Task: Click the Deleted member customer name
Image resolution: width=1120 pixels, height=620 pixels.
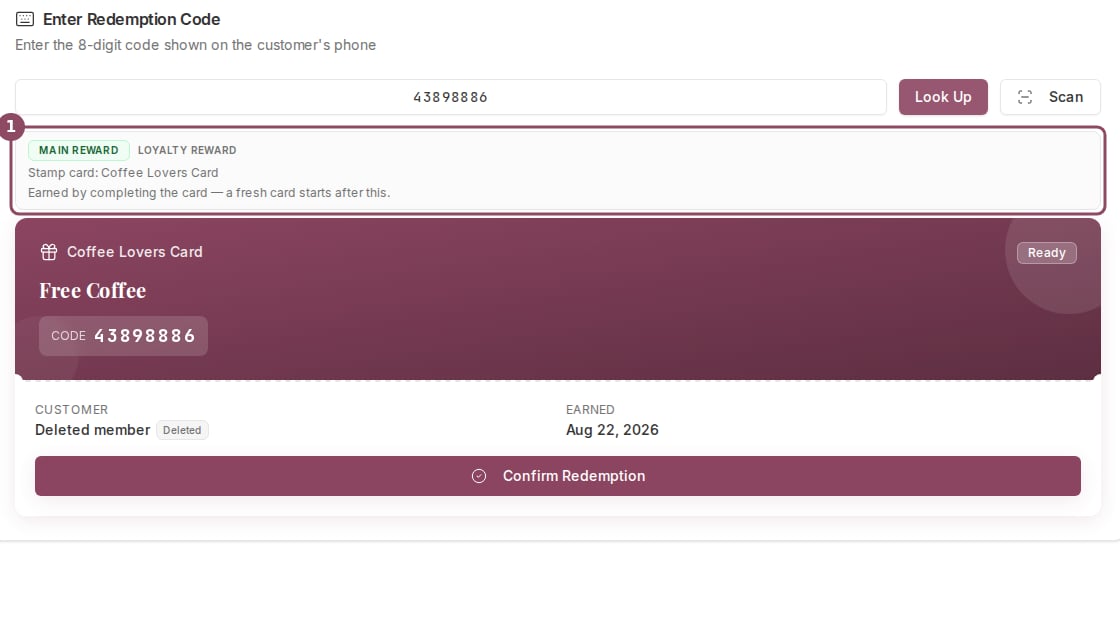Action: pos(93,430)
